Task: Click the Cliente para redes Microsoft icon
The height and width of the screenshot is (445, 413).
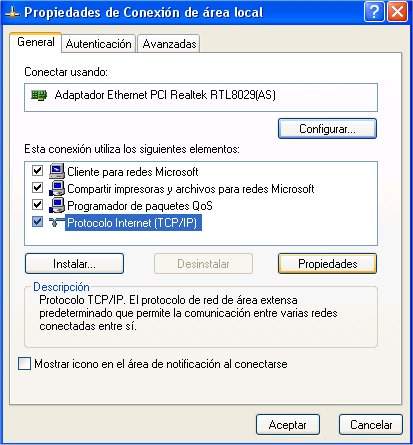Action: tap(57, 171)
